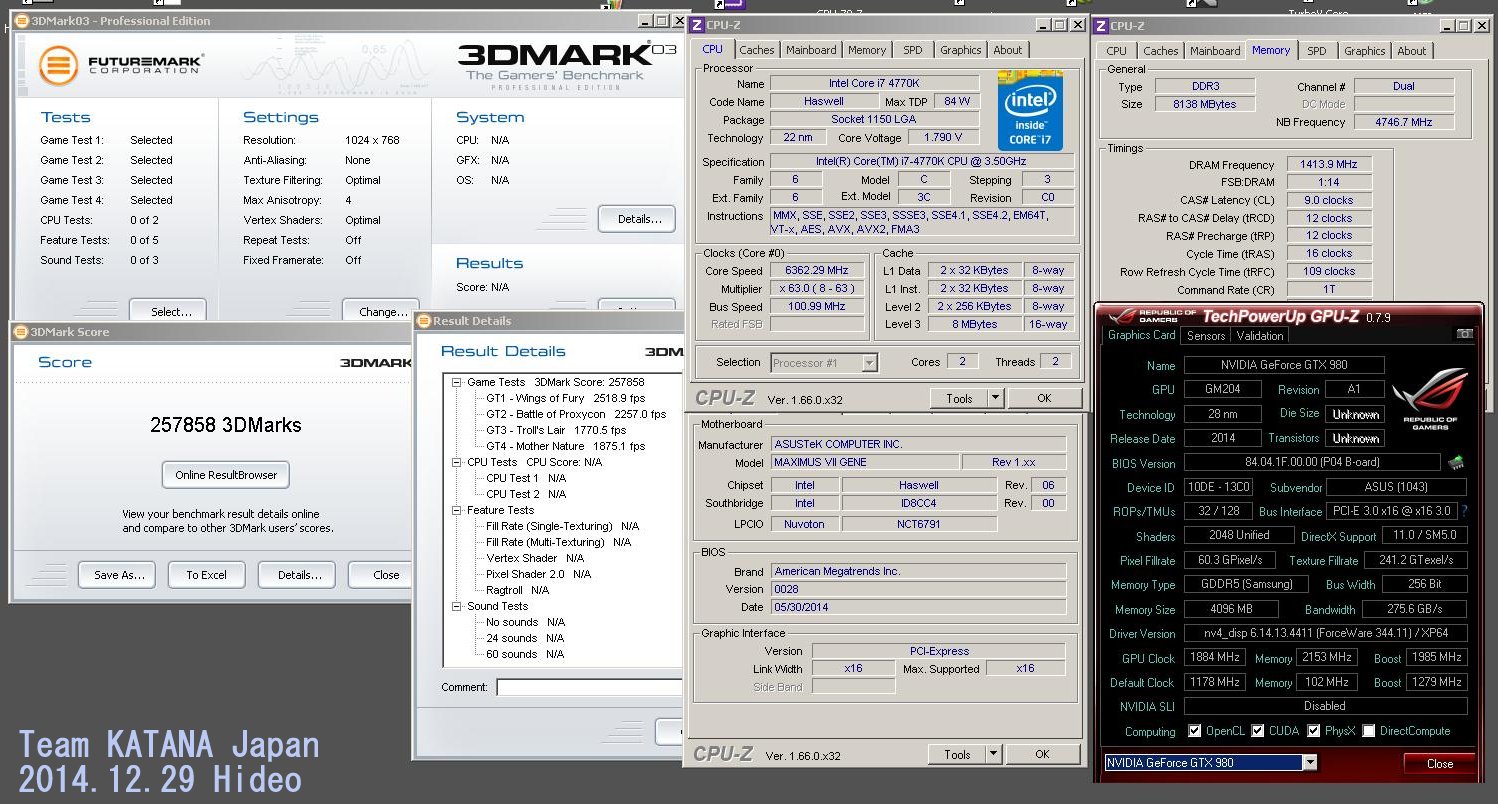Screen dimensions: 1498x804
Task: Click the red Close button in GPU-Z
Action: point(1439,763)
